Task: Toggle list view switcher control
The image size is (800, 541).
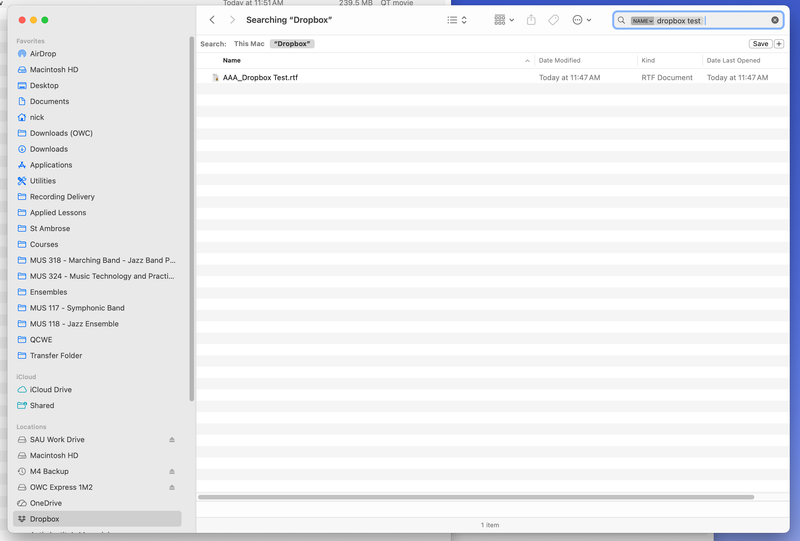Action: coord(457,20)
